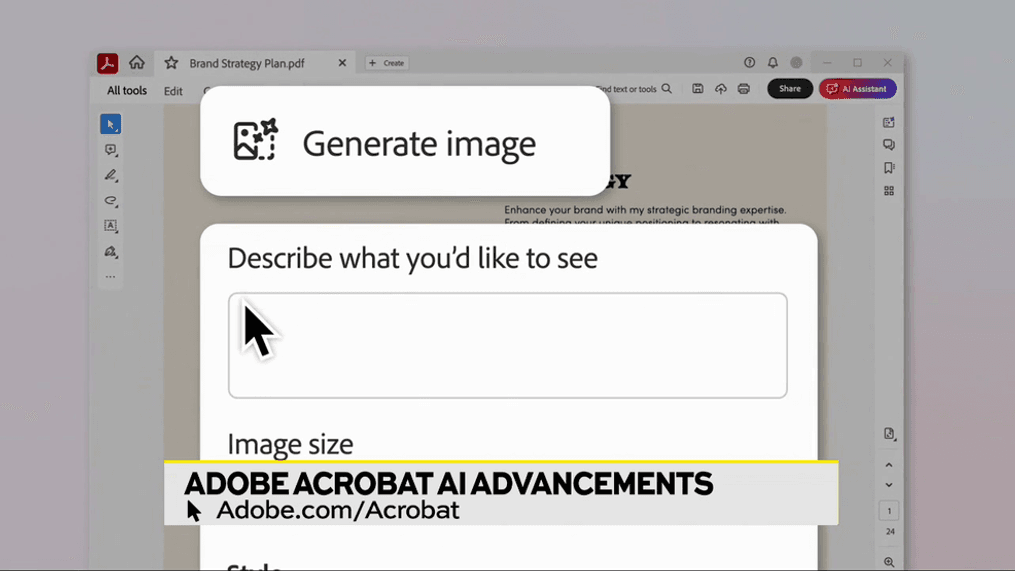Click the image description text box
Image resolution: width=1015 pixels, height=571 pixels.
point(508,345)
